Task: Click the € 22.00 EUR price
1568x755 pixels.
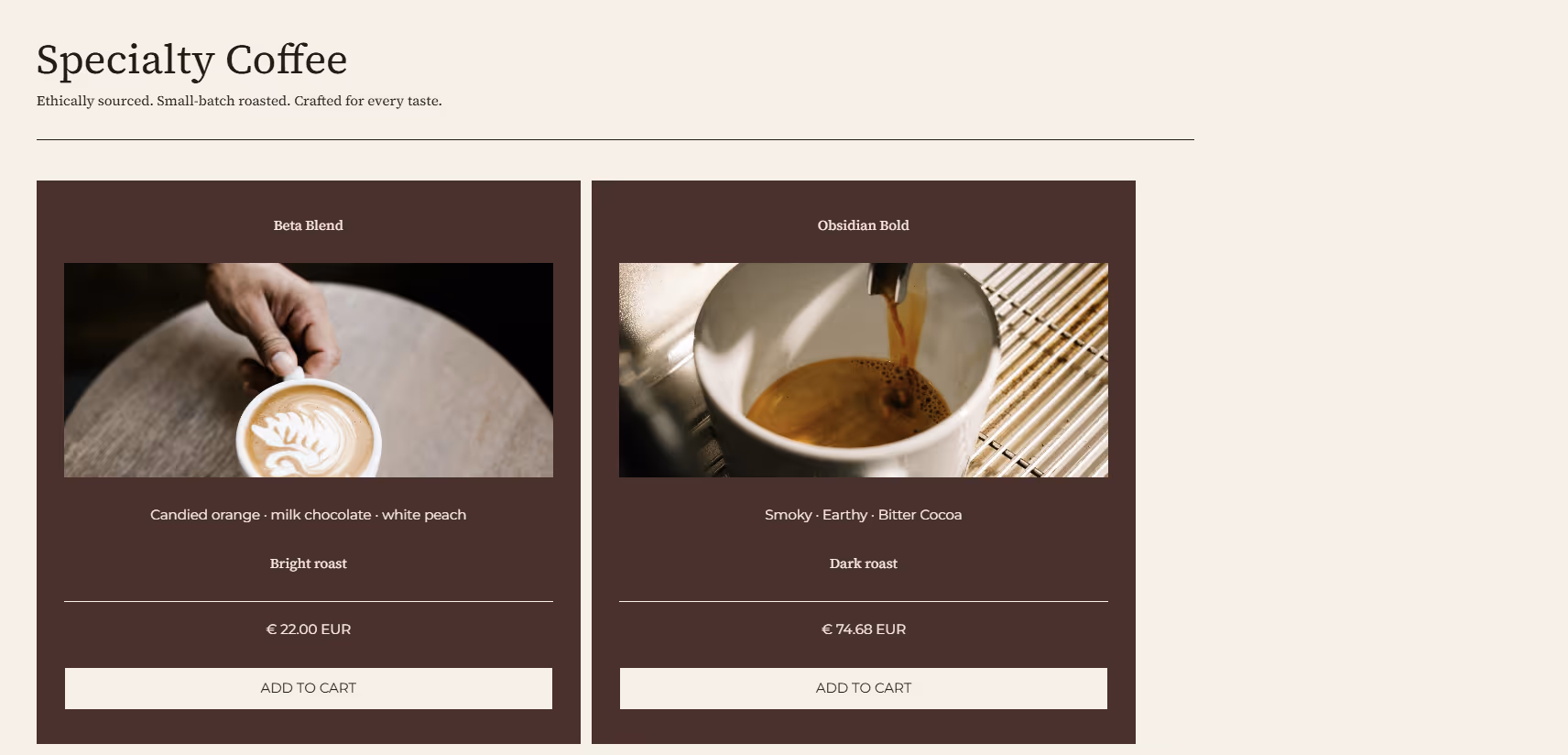Action: tap(308, 629)
